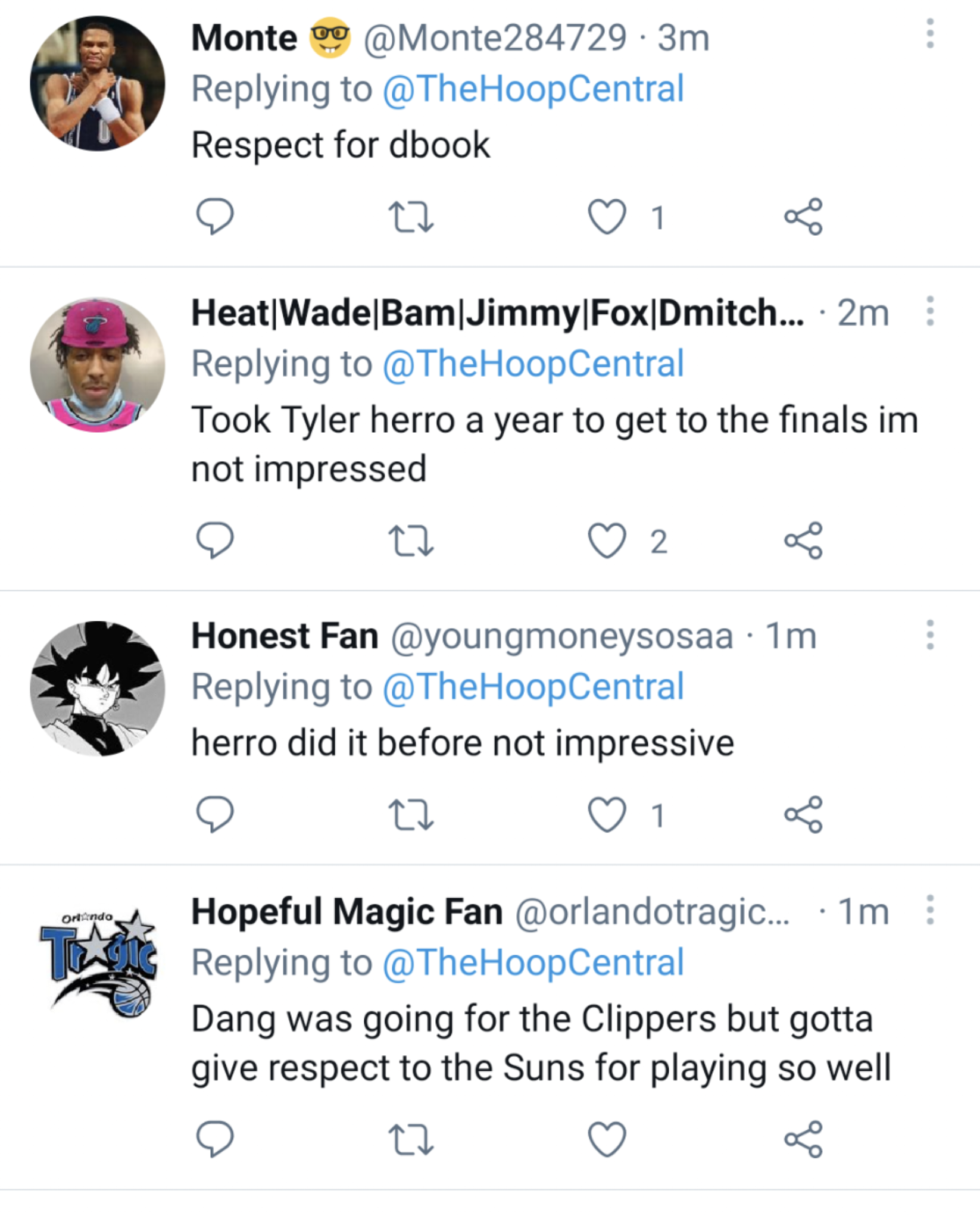Like the Tyler herro finals tweet

tap(607, 541)
